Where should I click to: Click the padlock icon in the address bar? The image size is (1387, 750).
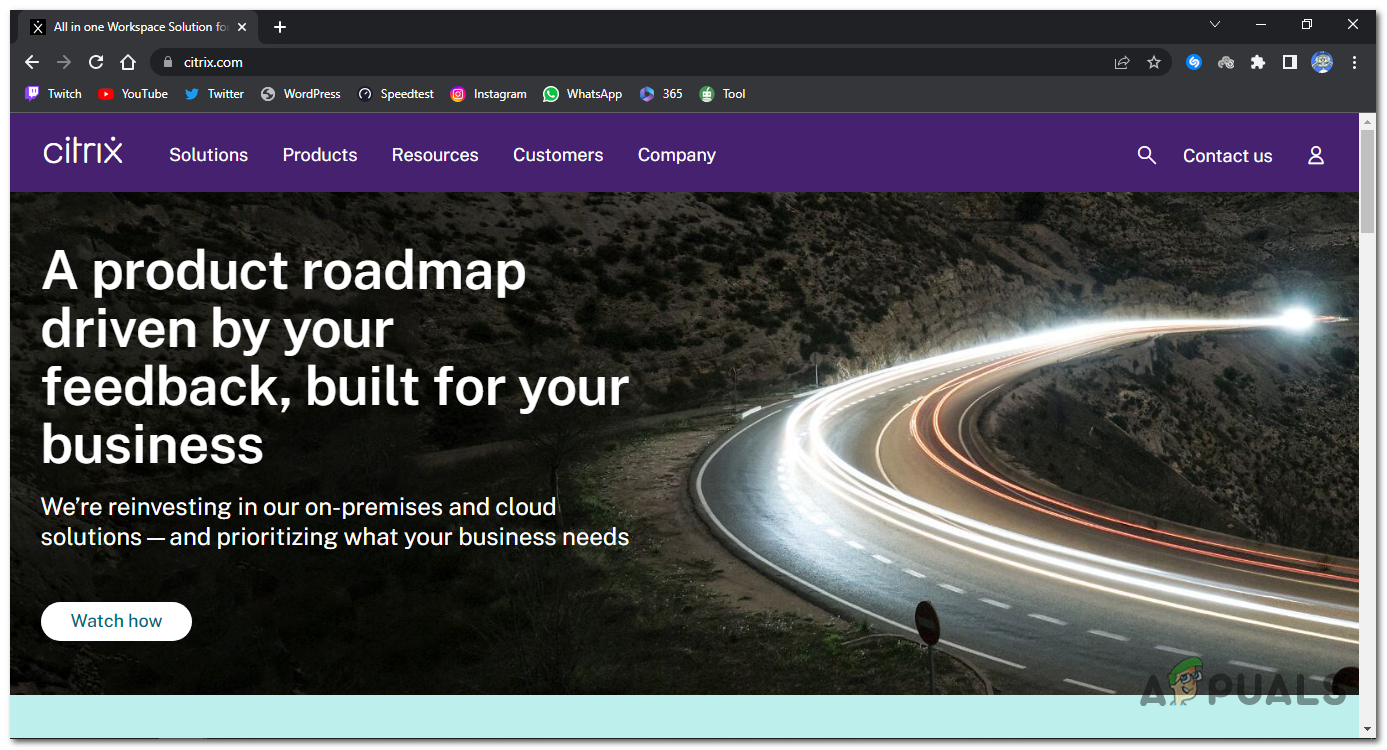pyautogui.click(x=167, y=62)
